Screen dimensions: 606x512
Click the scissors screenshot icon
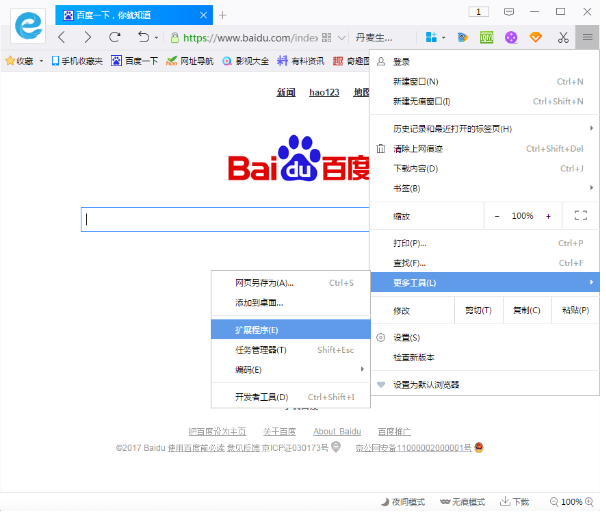[x=563, y=37]
